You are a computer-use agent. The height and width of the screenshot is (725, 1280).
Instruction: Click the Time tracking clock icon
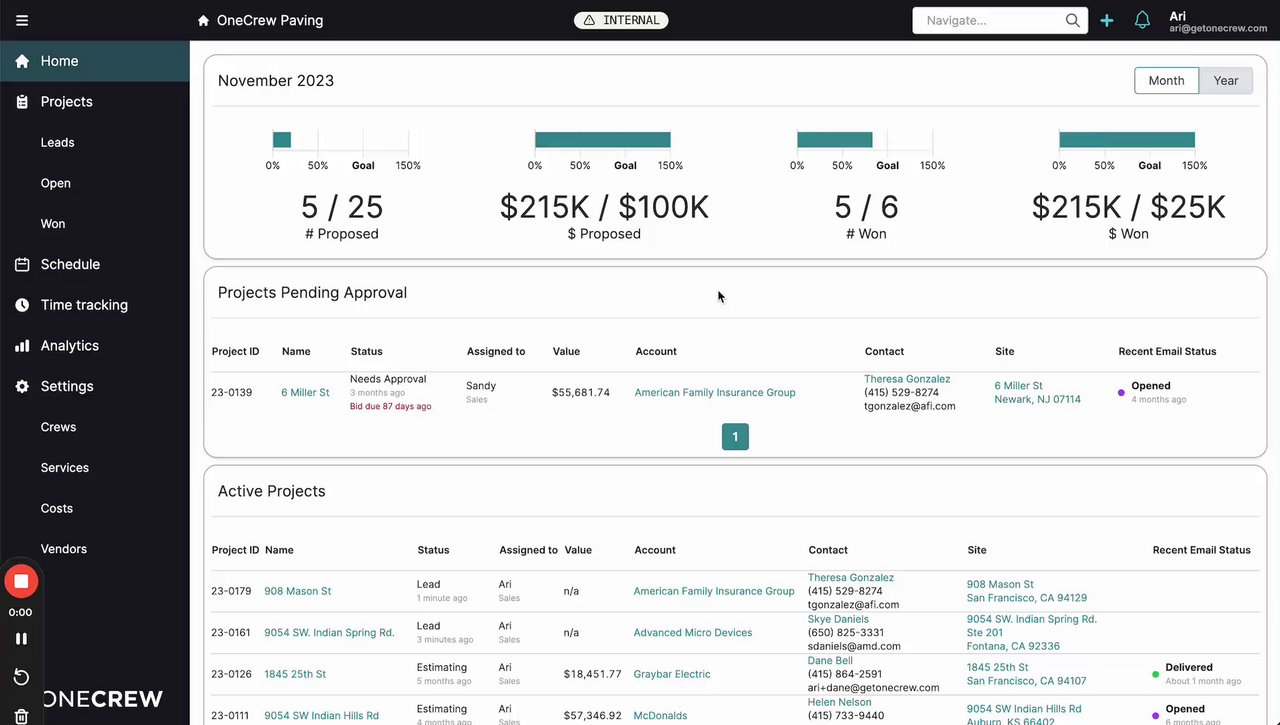tap(22, 305)
